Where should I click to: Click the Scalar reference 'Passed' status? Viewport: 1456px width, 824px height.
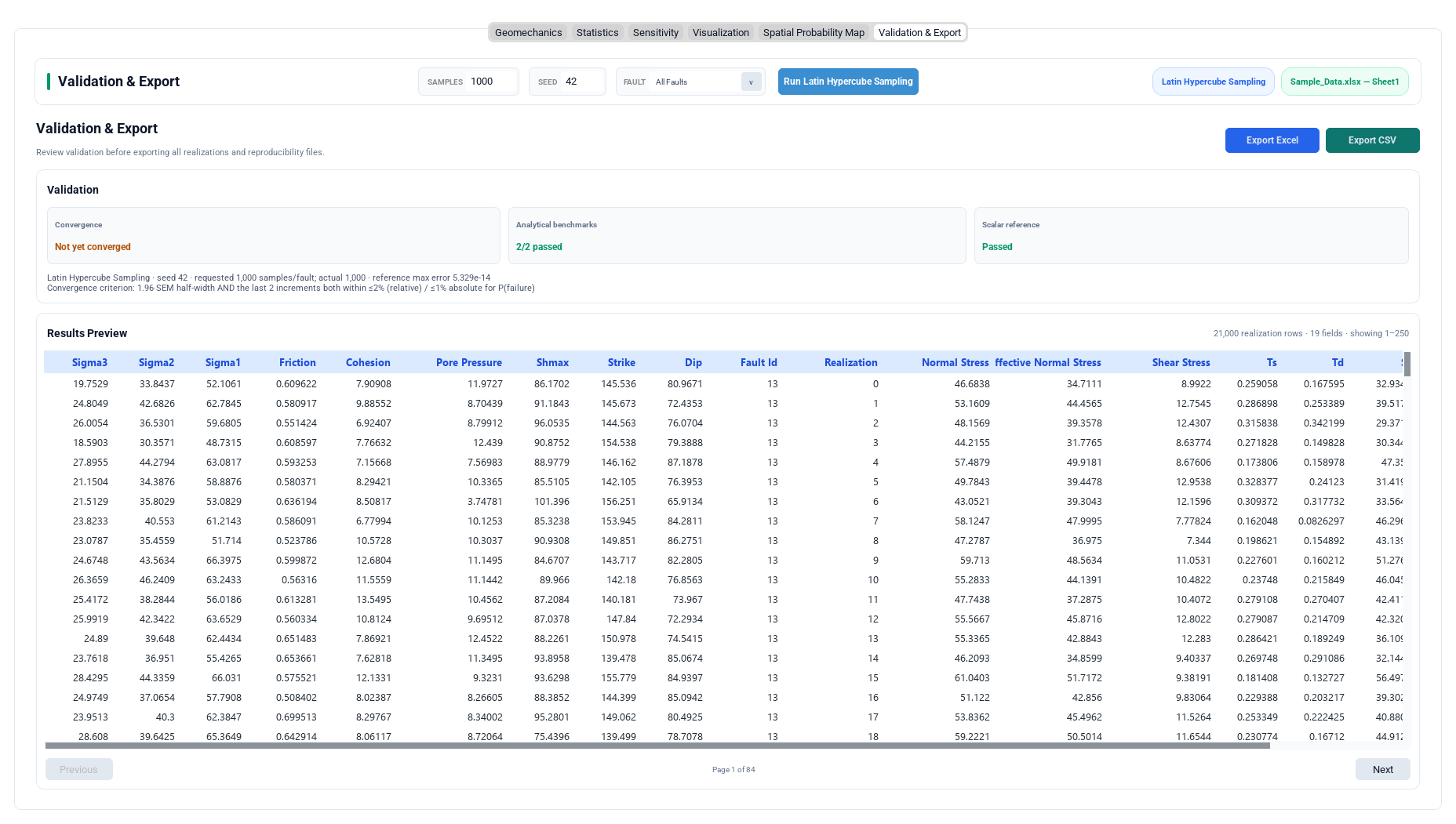(997, 247)
